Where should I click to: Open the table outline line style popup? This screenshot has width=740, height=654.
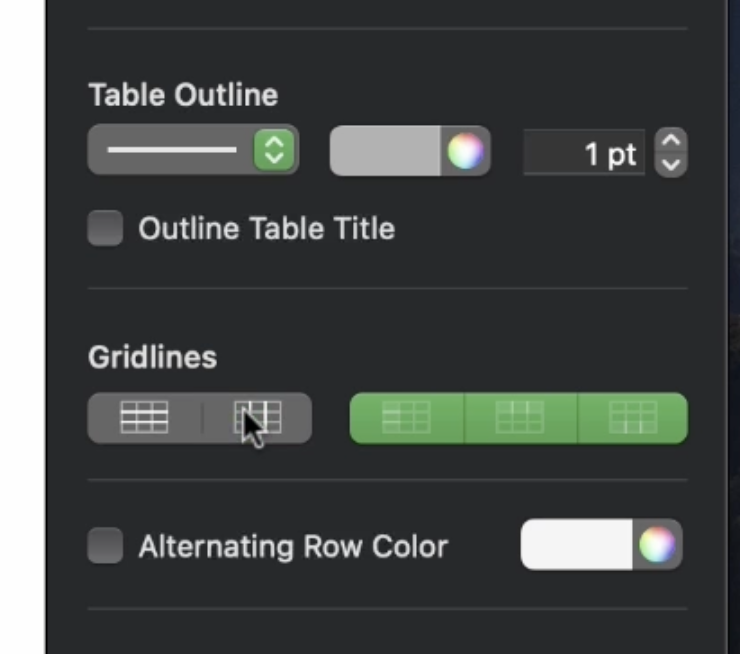click(x=193, y=150)
